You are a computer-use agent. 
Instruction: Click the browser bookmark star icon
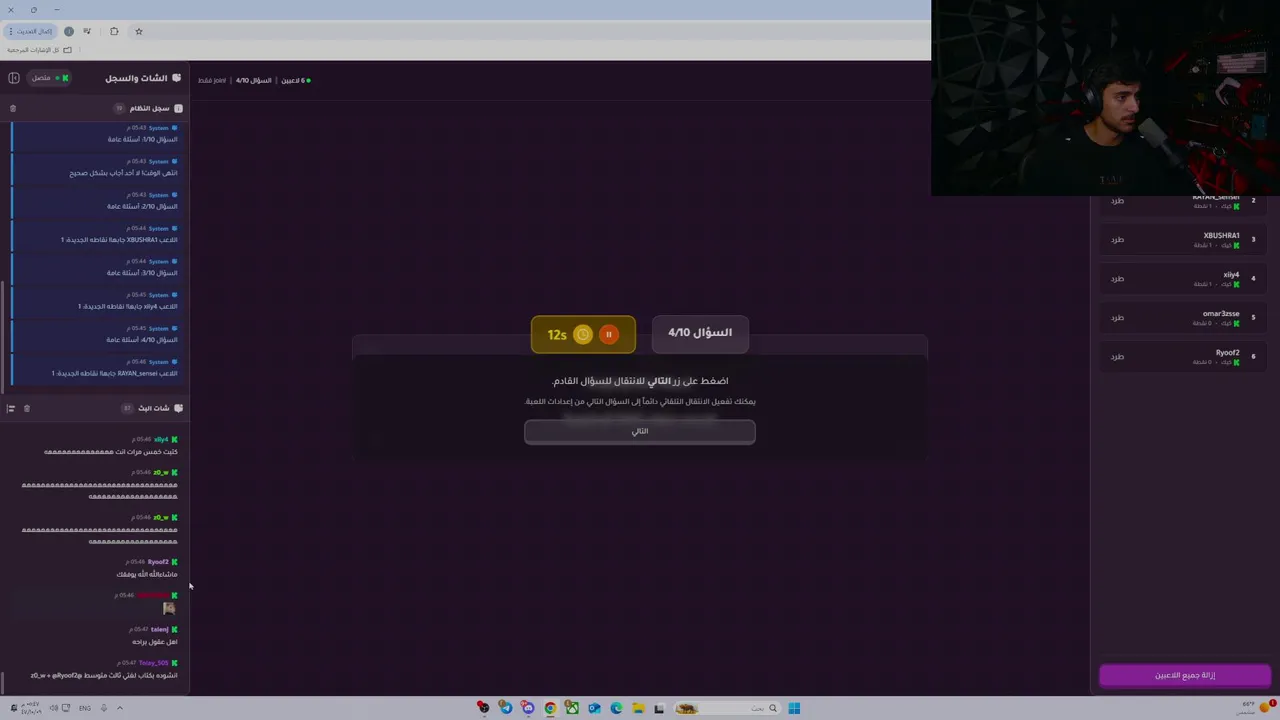coord(139,31)
